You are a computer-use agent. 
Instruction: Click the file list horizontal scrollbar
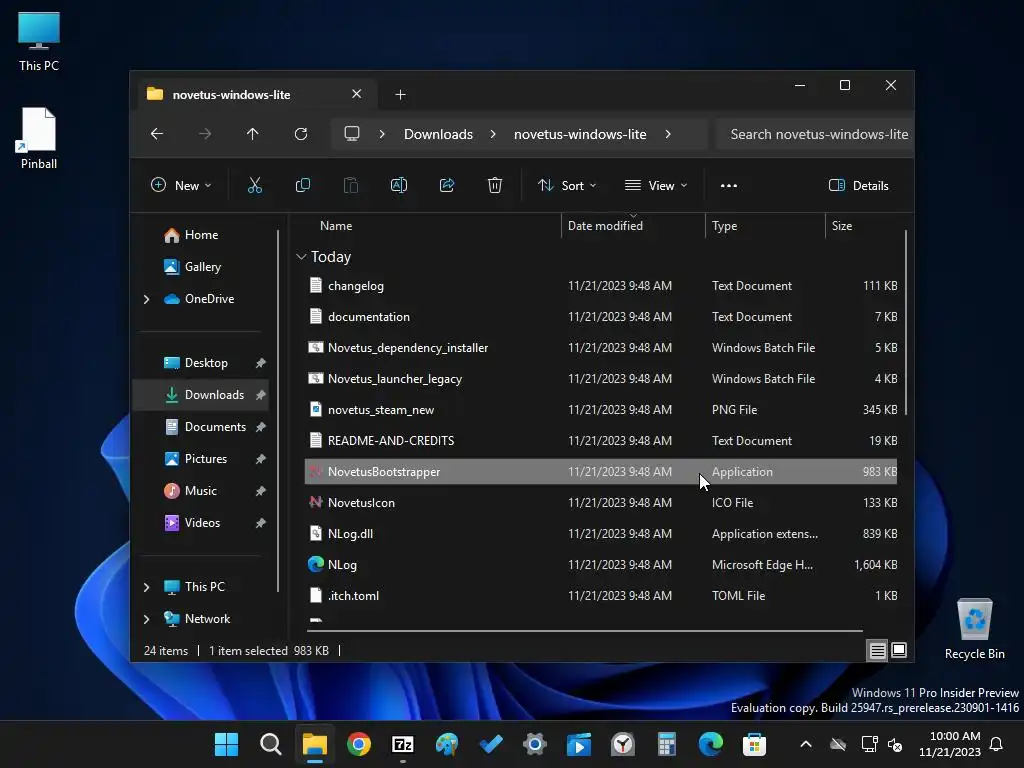coord(584,631)
